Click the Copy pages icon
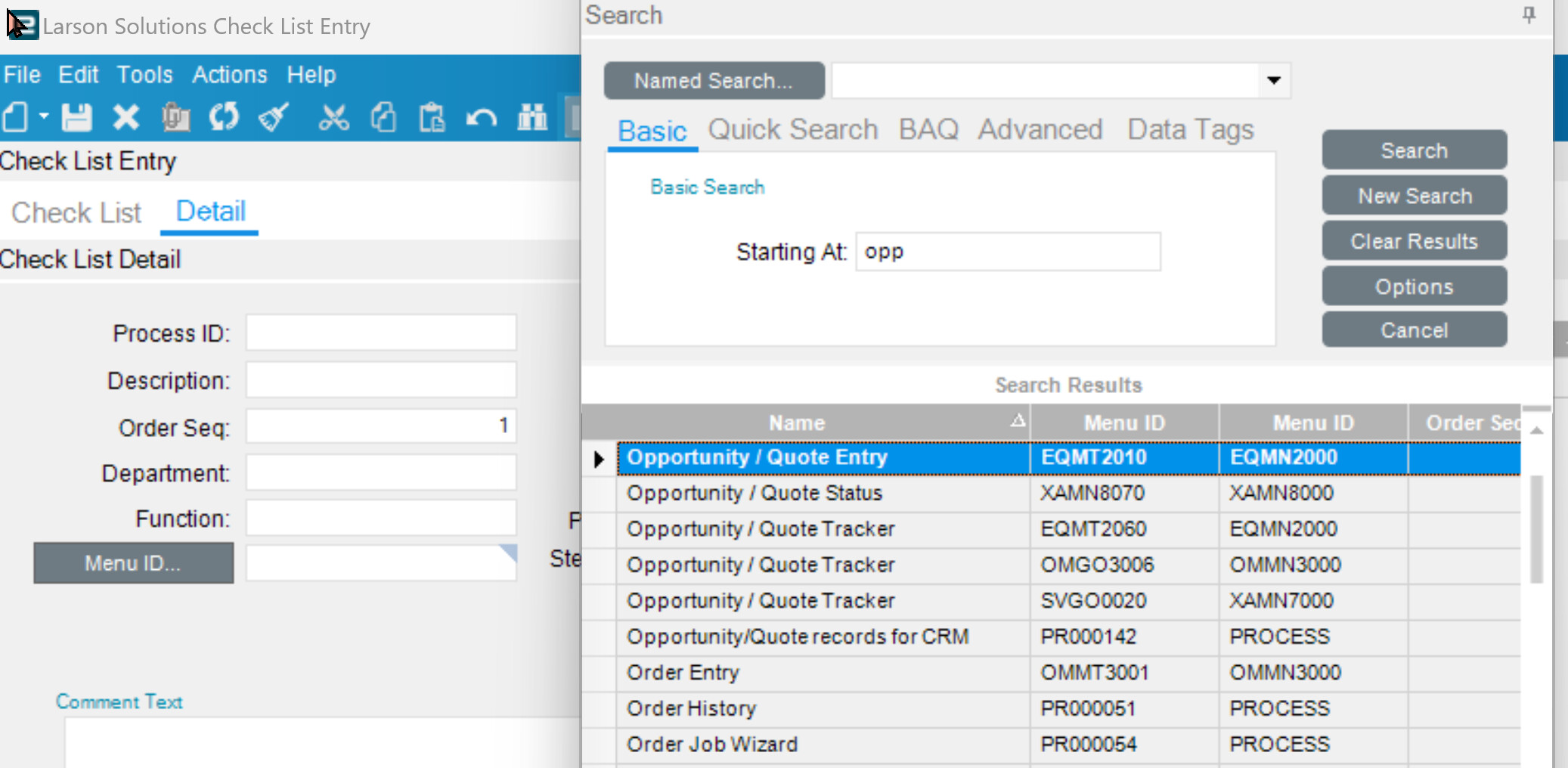 tap(383, 118)
